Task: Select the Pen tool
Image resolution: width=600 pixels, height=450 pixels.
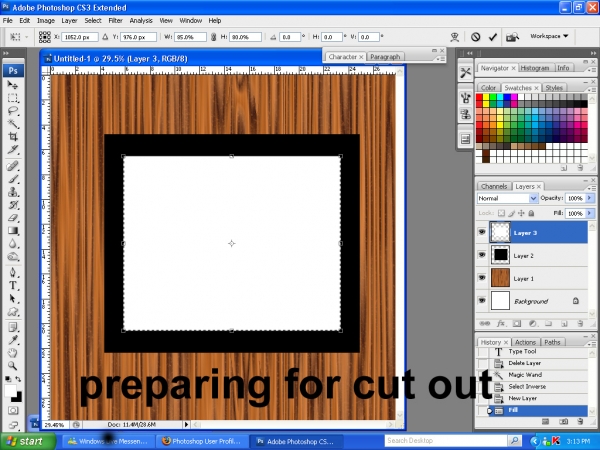Action: (13, 272)
